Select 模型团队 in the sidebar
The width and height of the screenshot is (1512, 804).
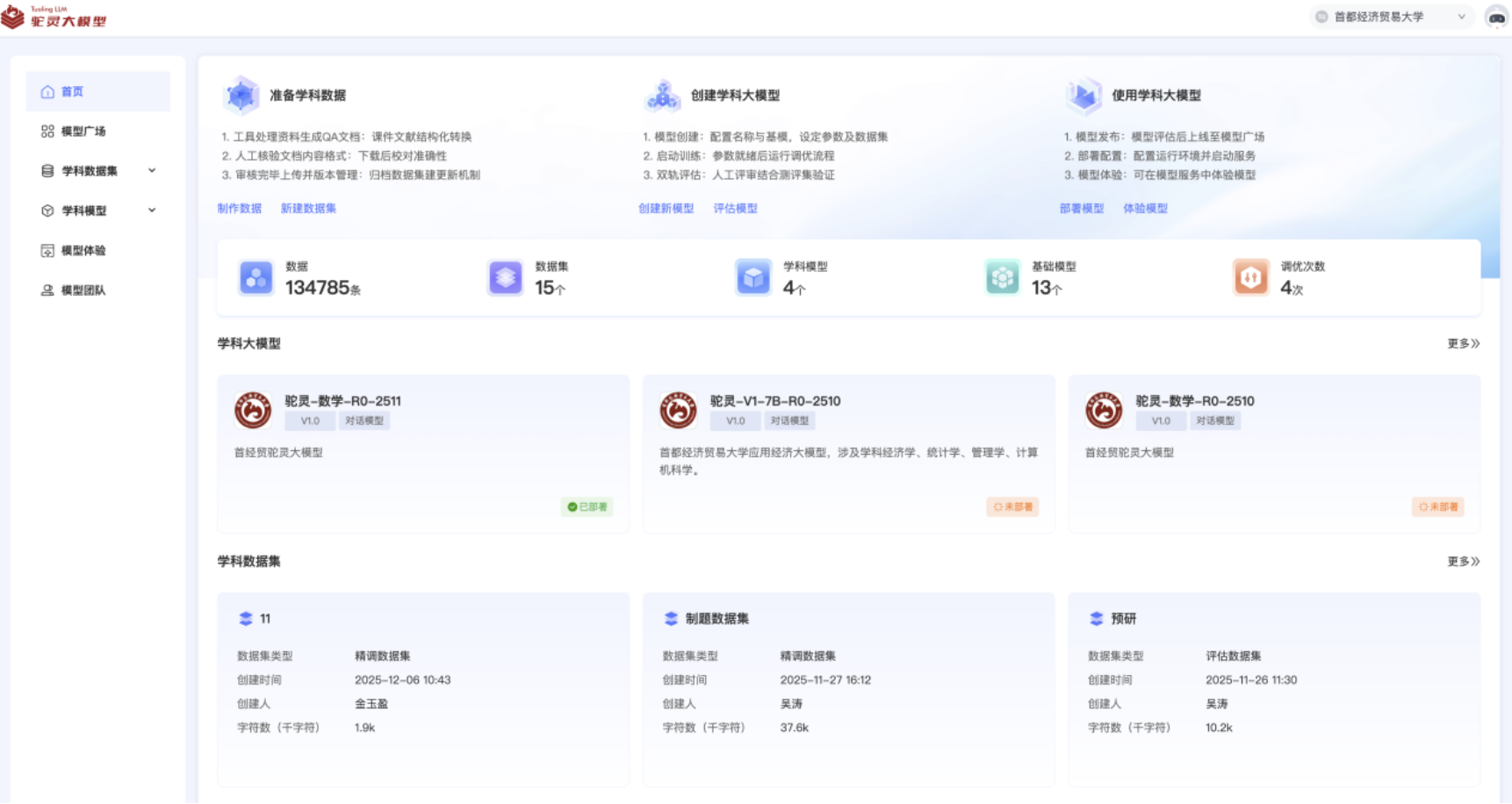pos(83,291)
